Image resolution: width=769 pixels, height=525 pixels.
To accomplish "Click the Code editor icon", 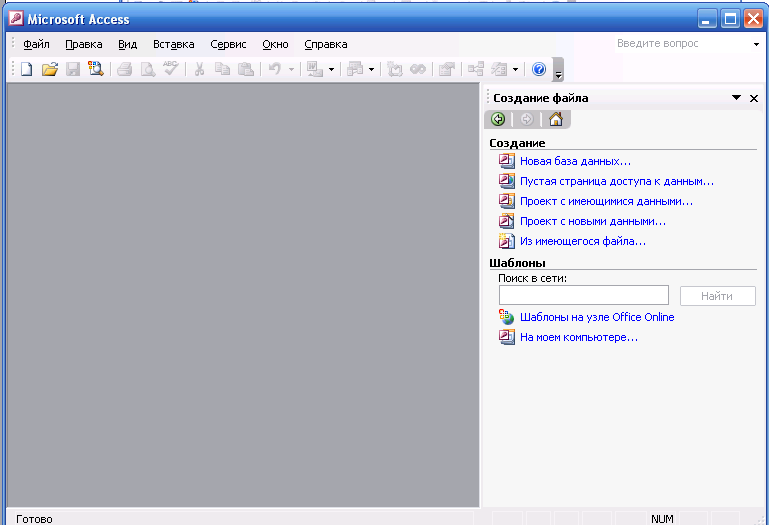I will click(x=394, y=69).
